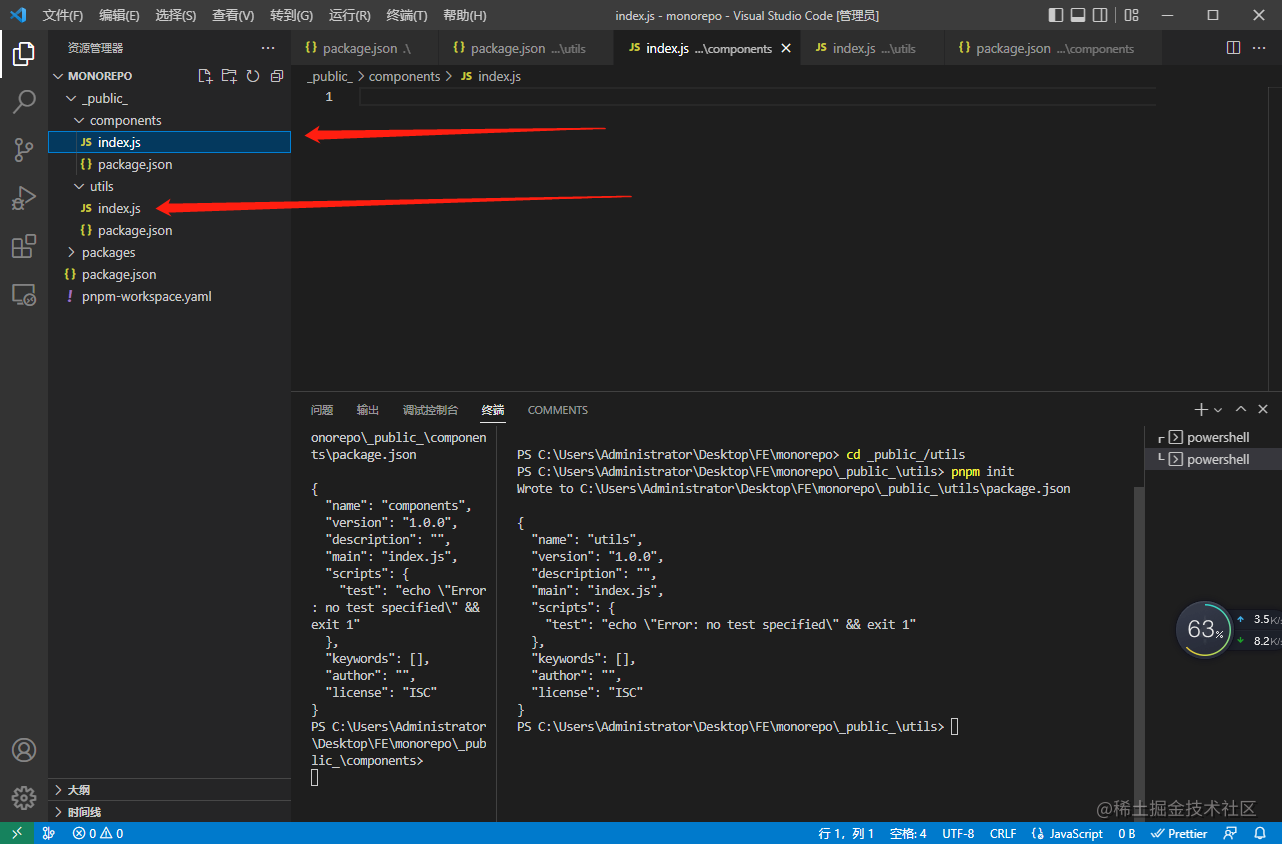Image resolution: width=1282 pixels, height=844 pixels.
Task: Open the Manage gear settings icon
Action: pyautogui.click(x=24, y=797)
